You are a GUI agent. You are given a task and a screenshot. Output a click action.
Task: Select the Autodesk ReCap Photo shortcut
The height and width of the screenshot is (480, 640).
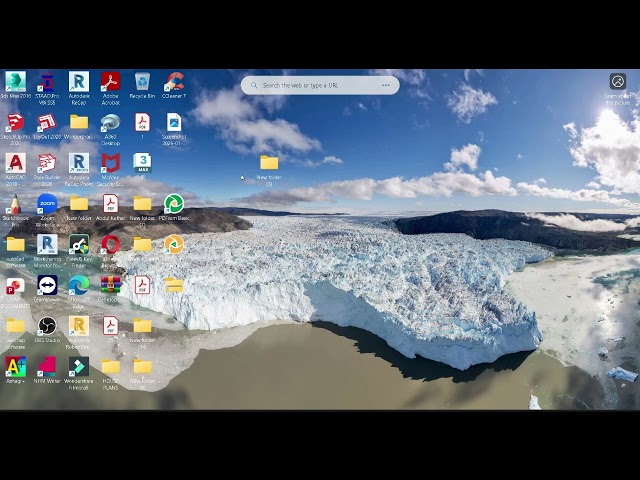click(x=79, y=163)
